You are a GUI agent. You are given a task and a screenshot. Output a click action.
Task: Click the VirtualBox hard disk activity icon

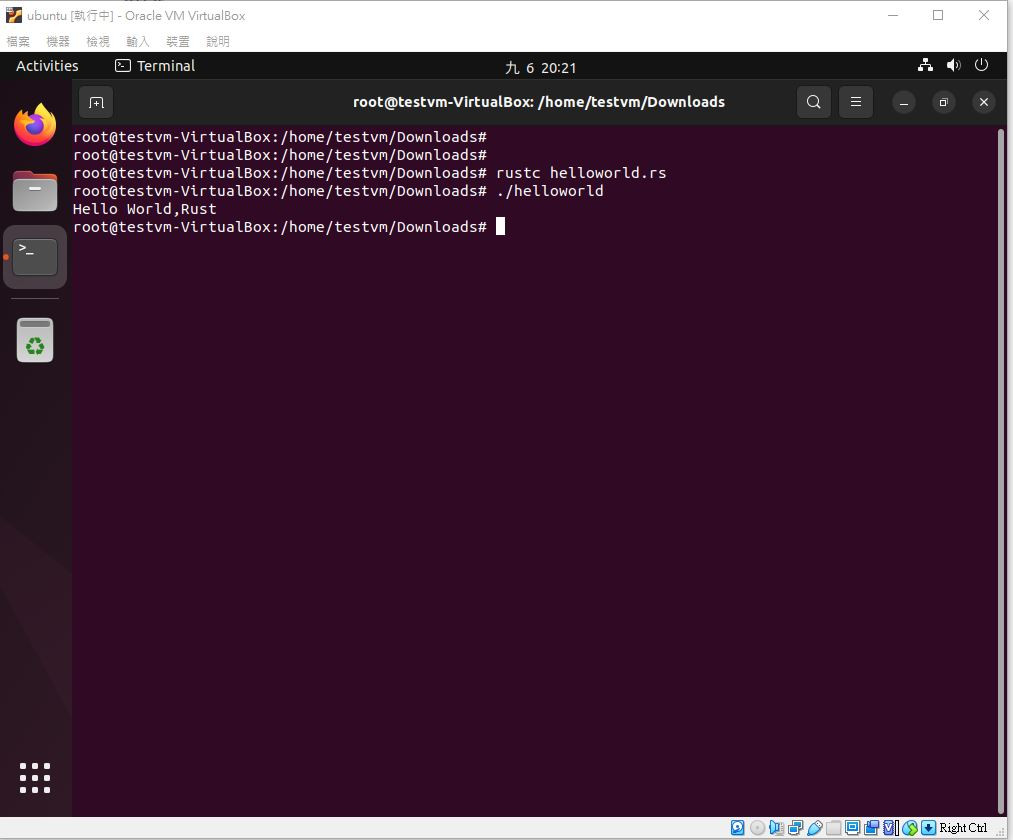coord(737,828)
